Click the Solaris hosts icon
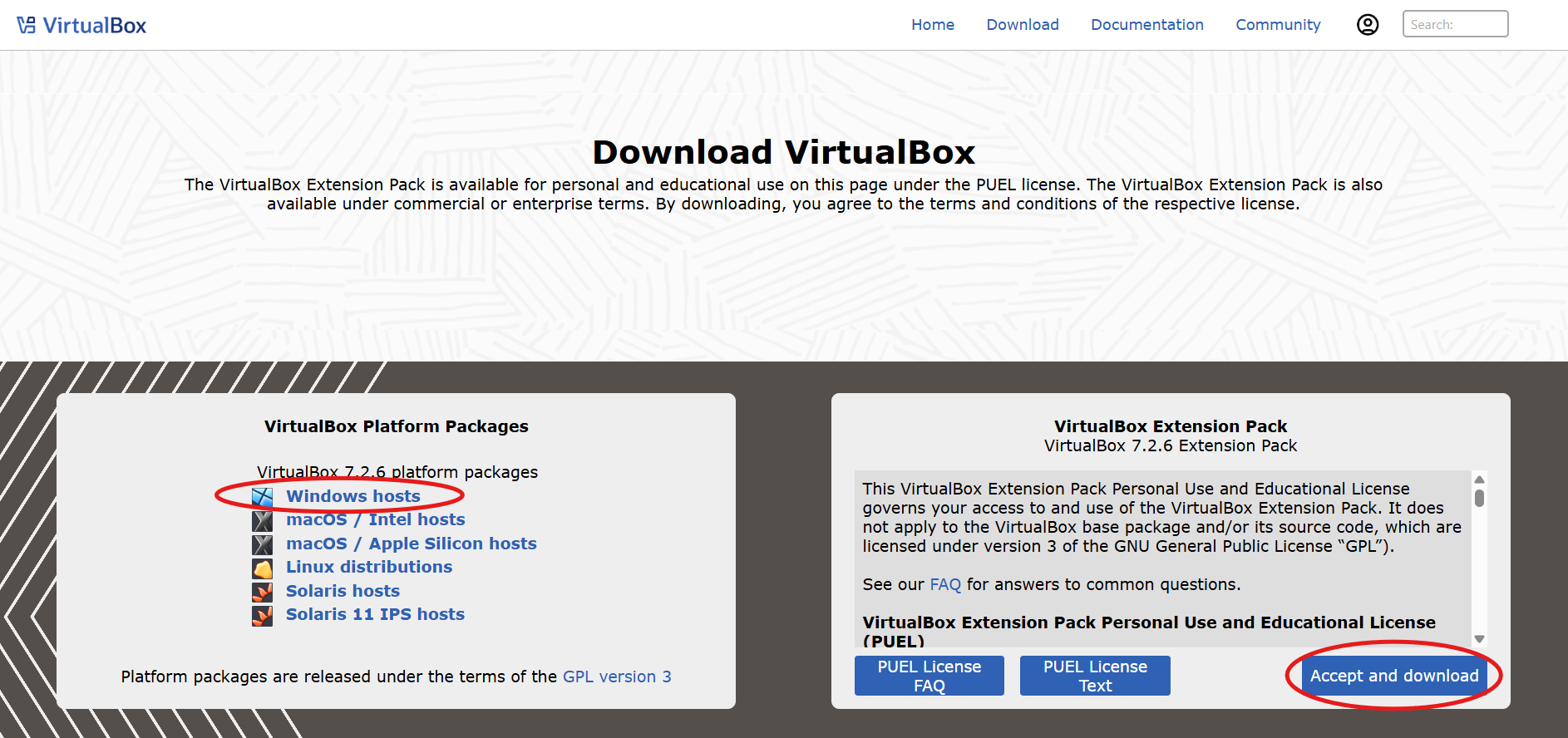The width and height of the screenshot is (1568, 738). [263, 592]
